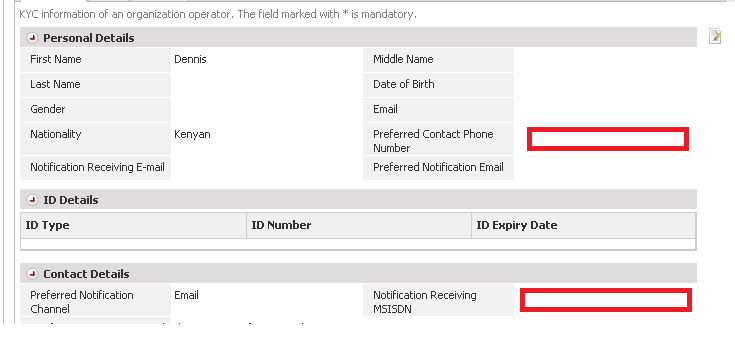The width and height of the screenshot is (735, 360).
Task: Click the Preferred Notification Channel value Email
Action: pos(186,295)
